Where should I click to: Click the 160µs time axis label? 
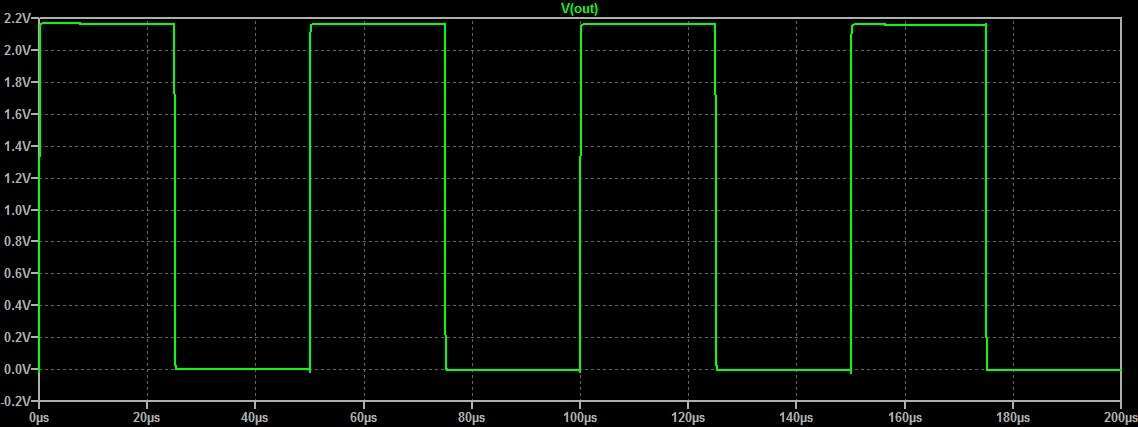(905, 418)
